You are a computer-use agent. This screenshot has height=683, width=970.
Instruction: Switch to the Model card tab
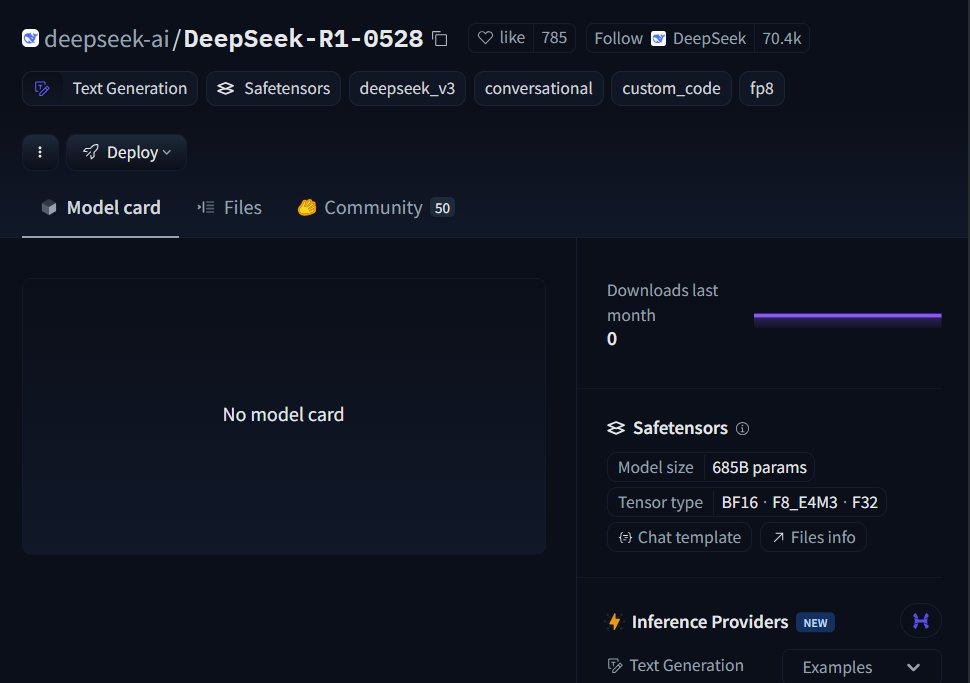tap(100, 208)
